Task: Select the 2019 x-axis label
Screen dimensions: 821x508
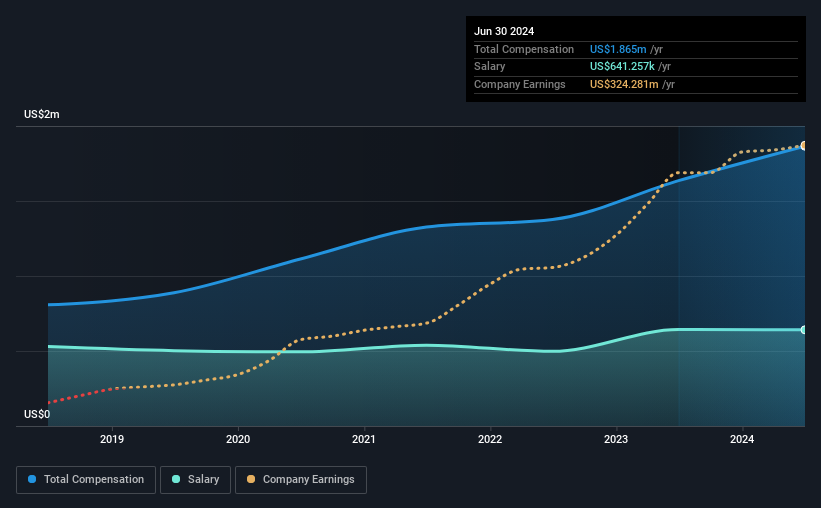Action: (x=112, y=439)
